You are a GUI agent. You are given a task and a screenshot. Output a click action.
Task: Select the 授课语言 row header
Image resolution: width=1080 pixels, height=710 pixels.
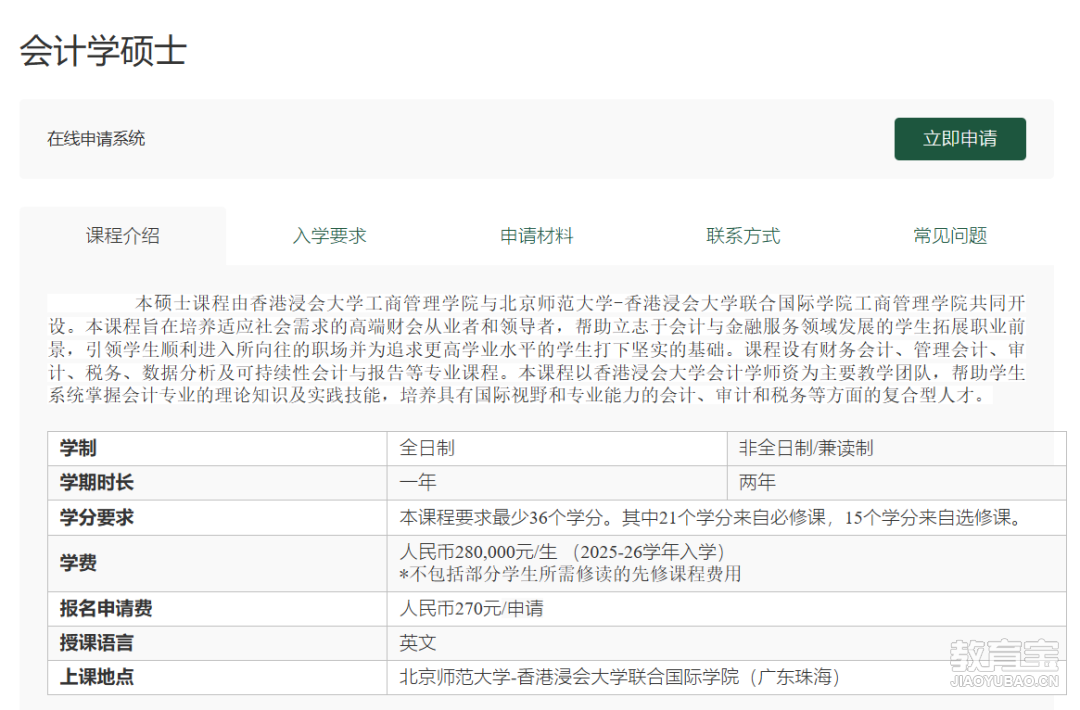217,643
